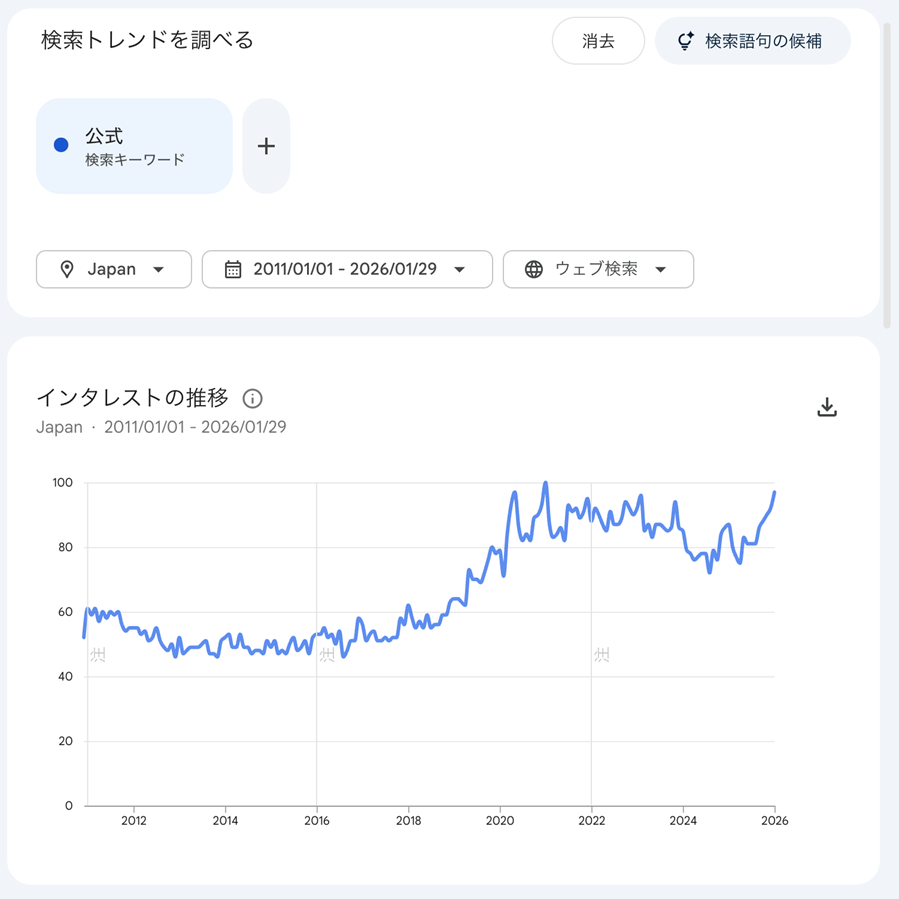Image resolution: width=899 pixels, height=899 pixels.
Task: Click the note marker near 2011 on chart
Action: click(x=98, y=655)
